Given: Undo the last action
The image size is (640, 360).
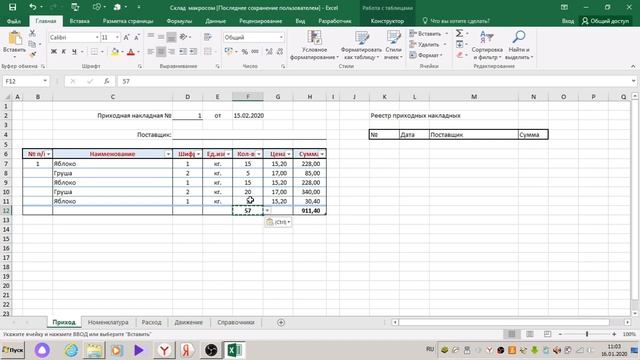Looking at the screenshot, I should pos(33,7).
